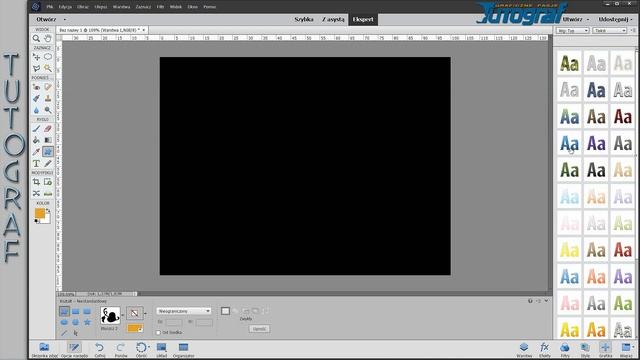This screenshot has width=640, height=360.
Task: Open the Filtr menu
Action: pos(160,7)
